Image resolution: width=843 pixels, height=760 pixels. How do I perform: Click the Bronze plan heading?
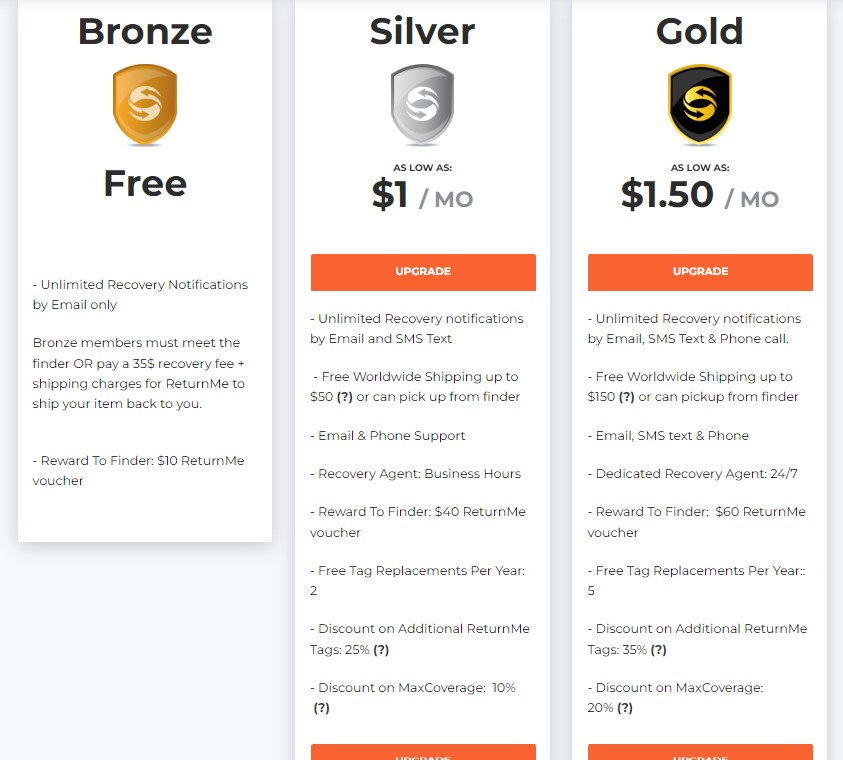145,31
